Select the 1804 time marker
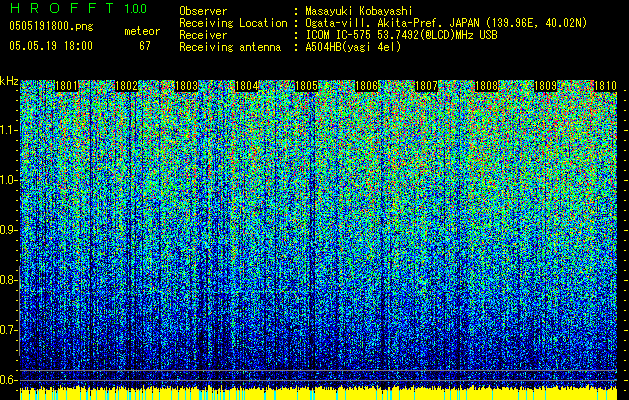 pos(246,86)
